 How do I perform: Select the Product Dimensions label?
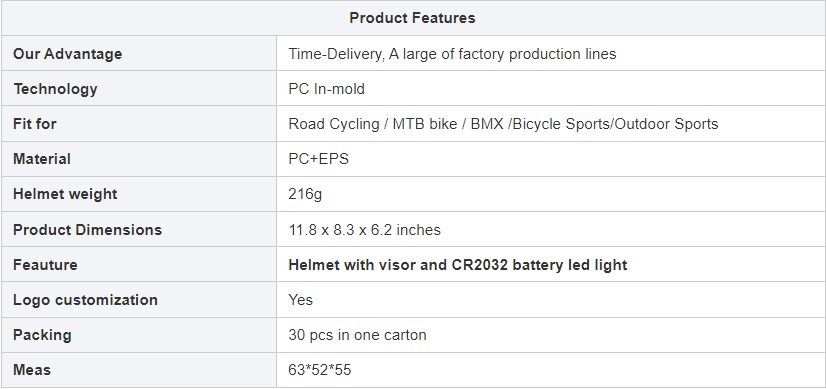pyautogui.click(x=87, y=230)
